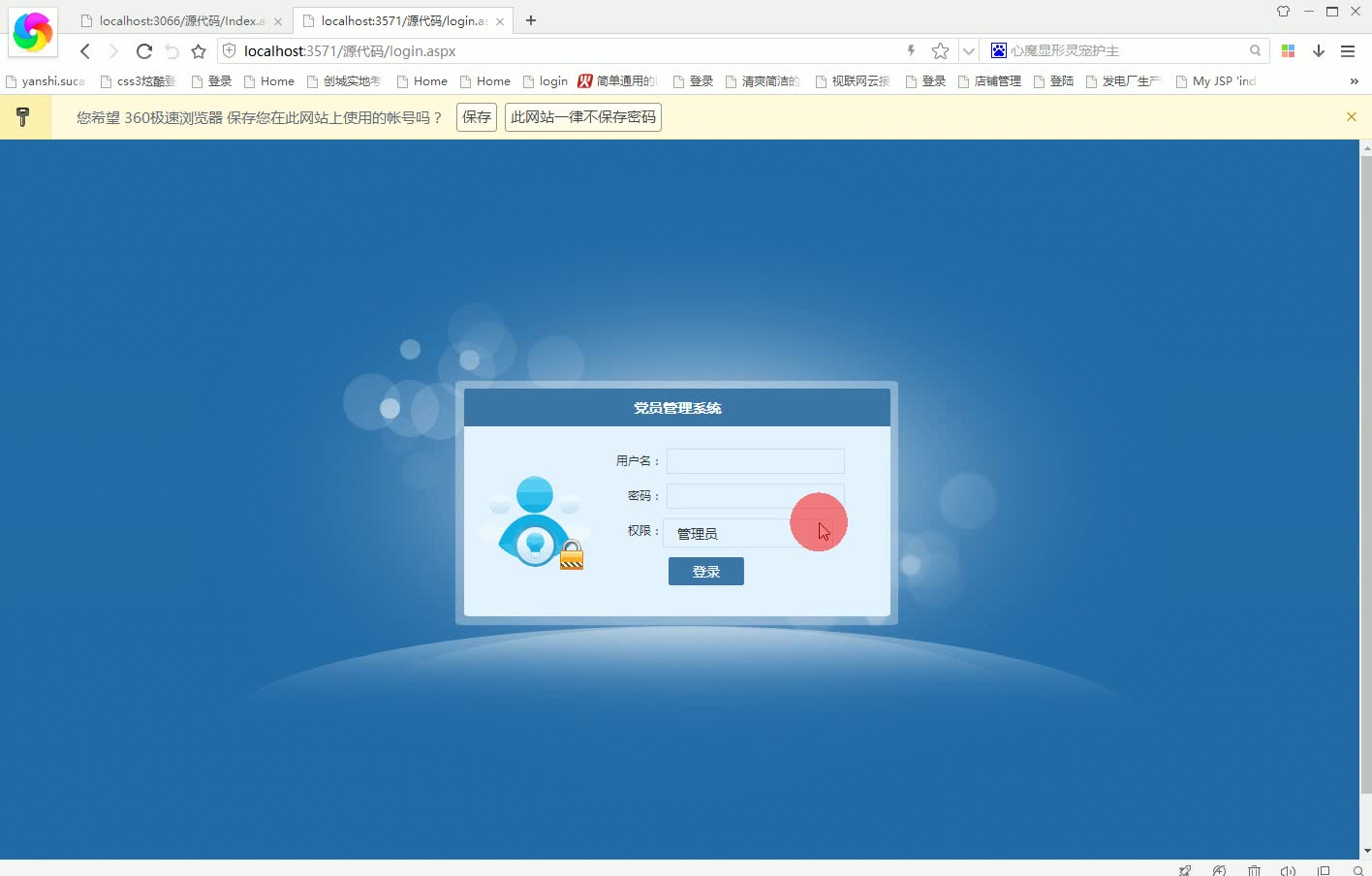This screenshot has height=876, width=1372.
Task: Open the 发电厂生产 bookmark
Action: (1124, 81)
